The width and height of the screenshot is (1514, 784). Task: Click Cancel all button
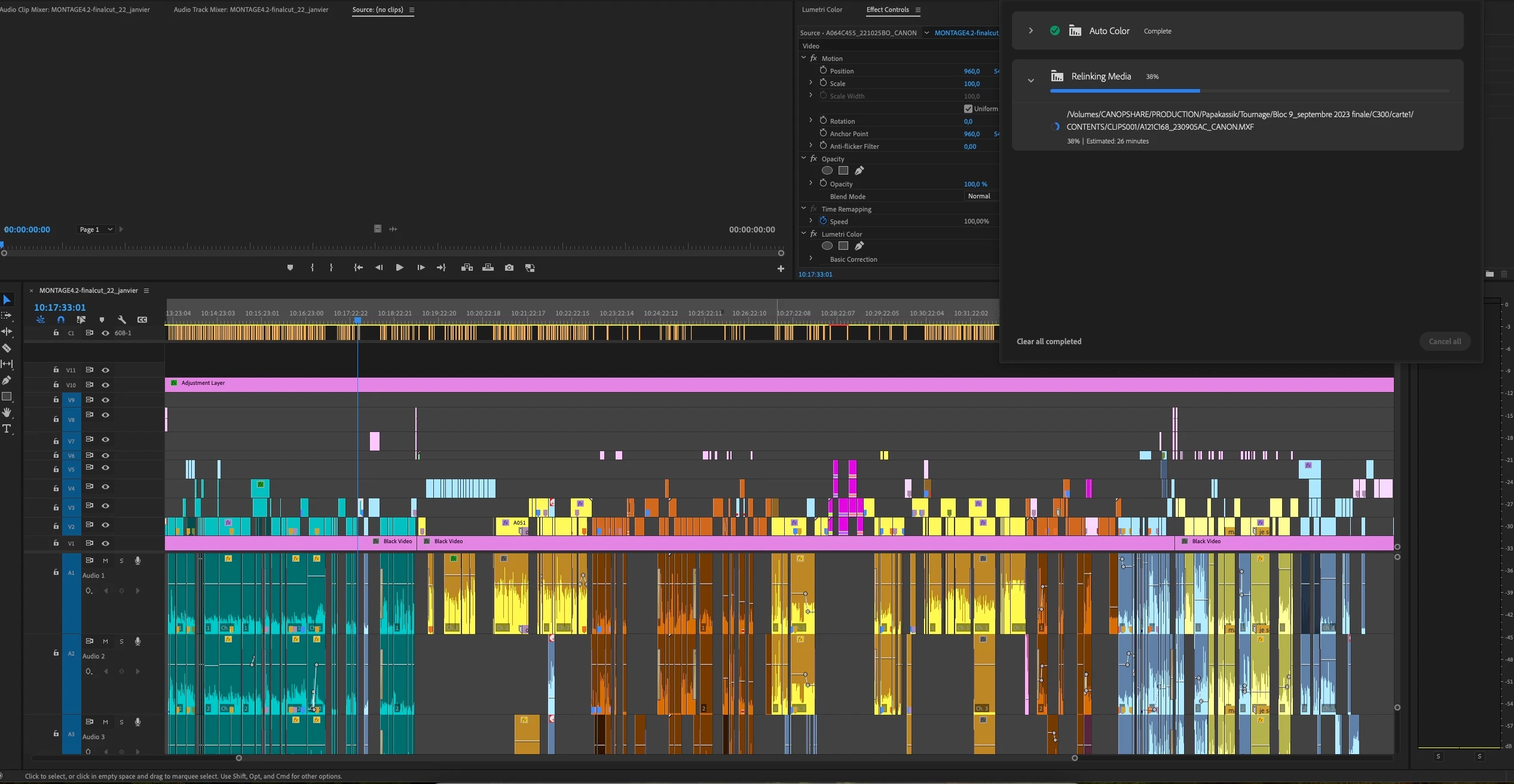[1444, 341]
